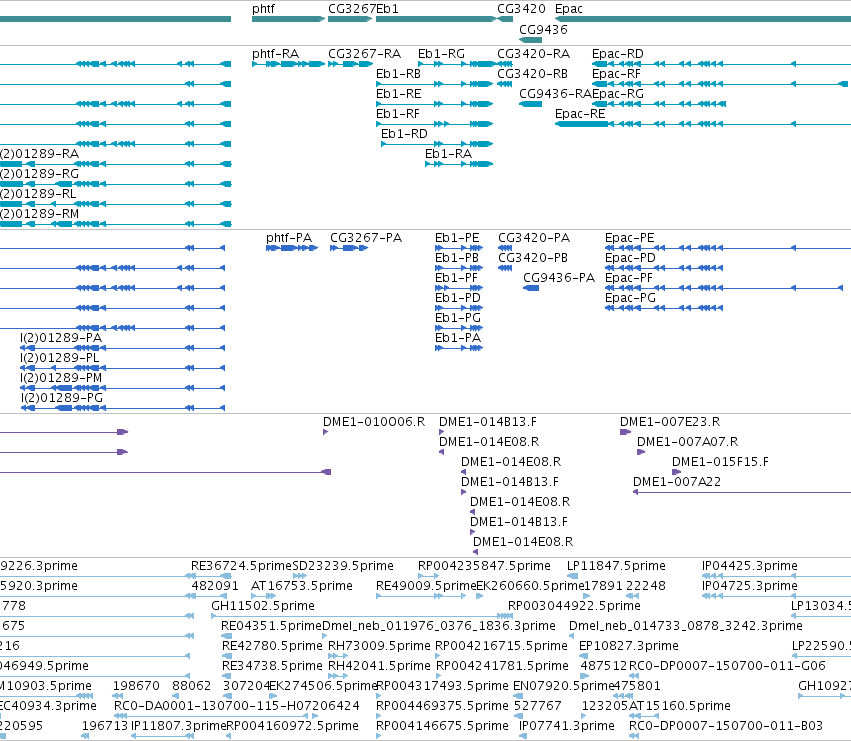The width and height of the screenshot is (851, 741).
Task: Click the l(2)01289-PL protein label
Action: tap(60, 358)
